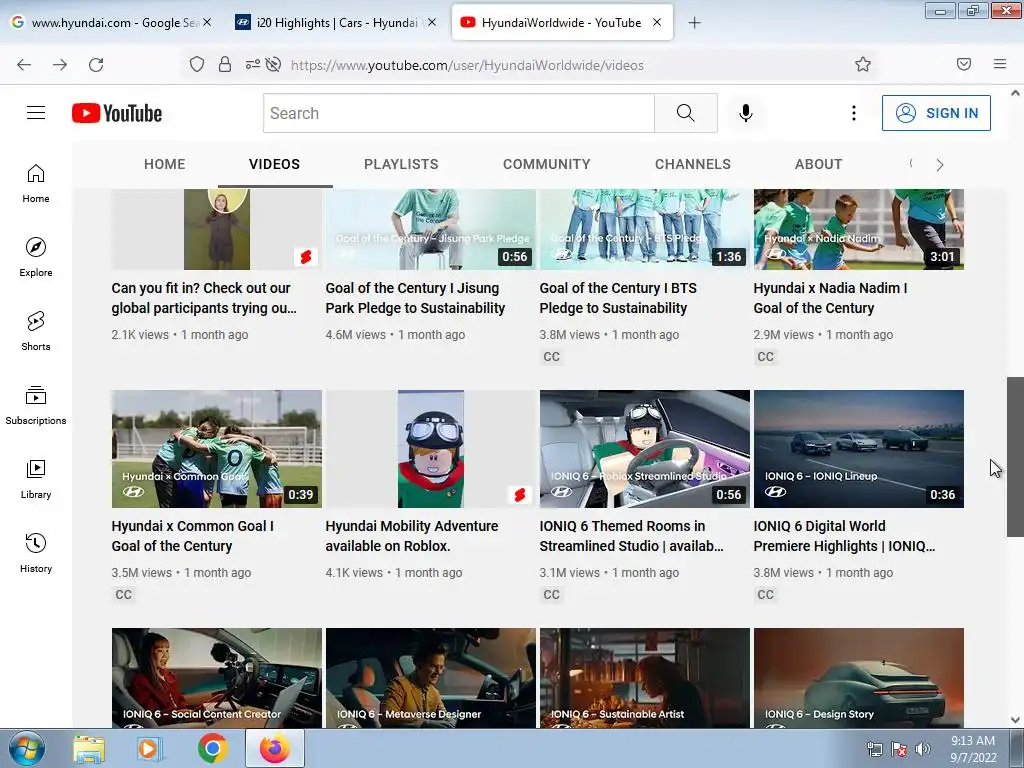Open IONIQ 6 Roblox Streamlined Studio thumbnail

645,449
